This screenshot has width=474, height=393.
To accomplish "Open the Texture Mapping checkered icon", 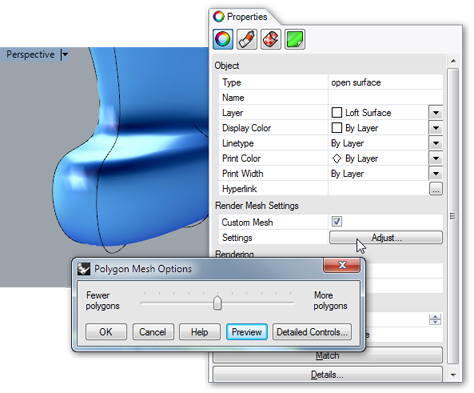I will tap(271, 39).
